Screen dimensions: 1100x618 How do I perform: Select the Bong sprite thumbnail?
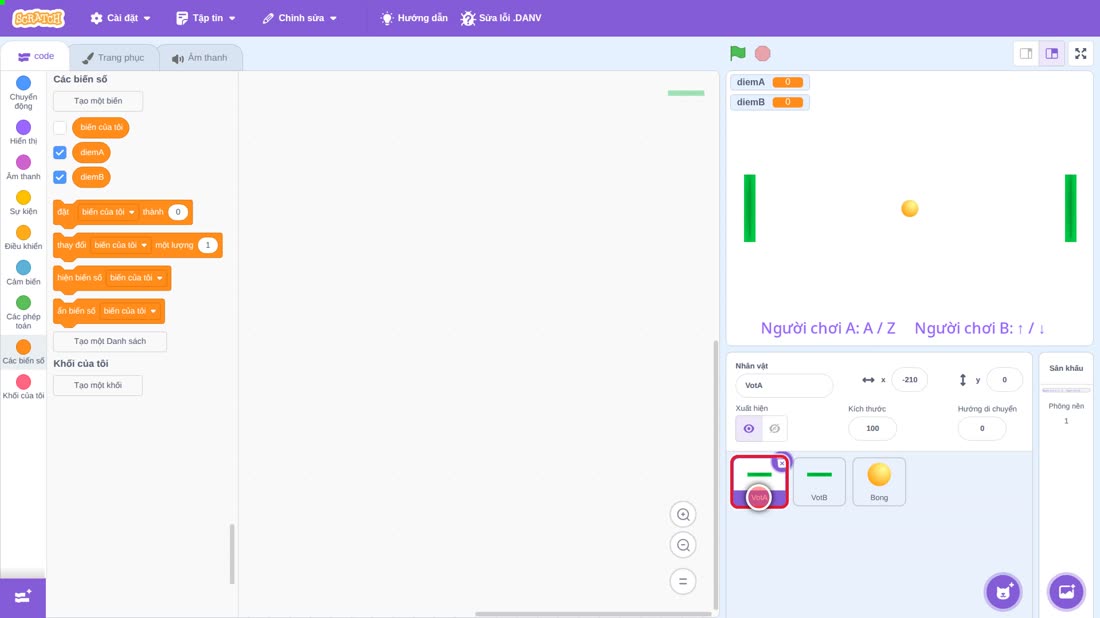879,482
